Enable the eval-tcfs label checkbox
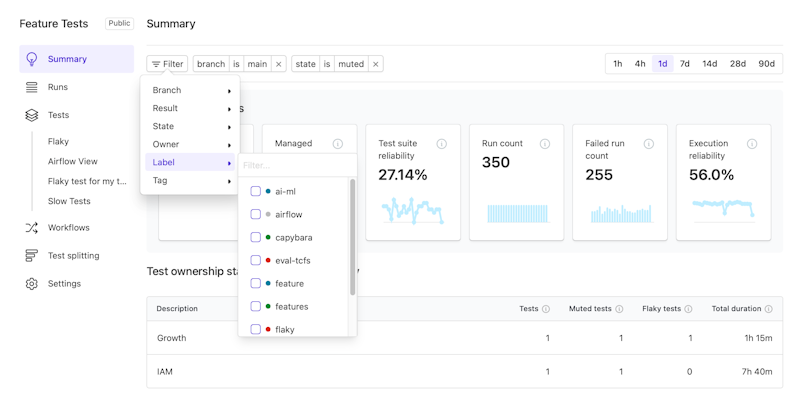 pyautogui.click(x=256, y=260)
